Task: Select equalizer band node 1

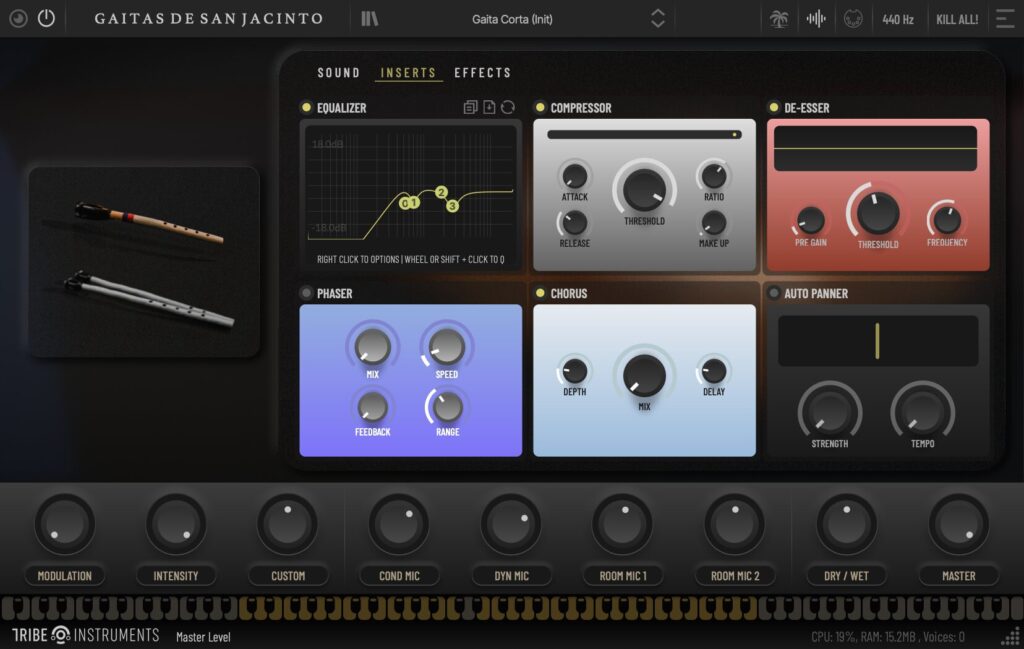Action: 414,203
